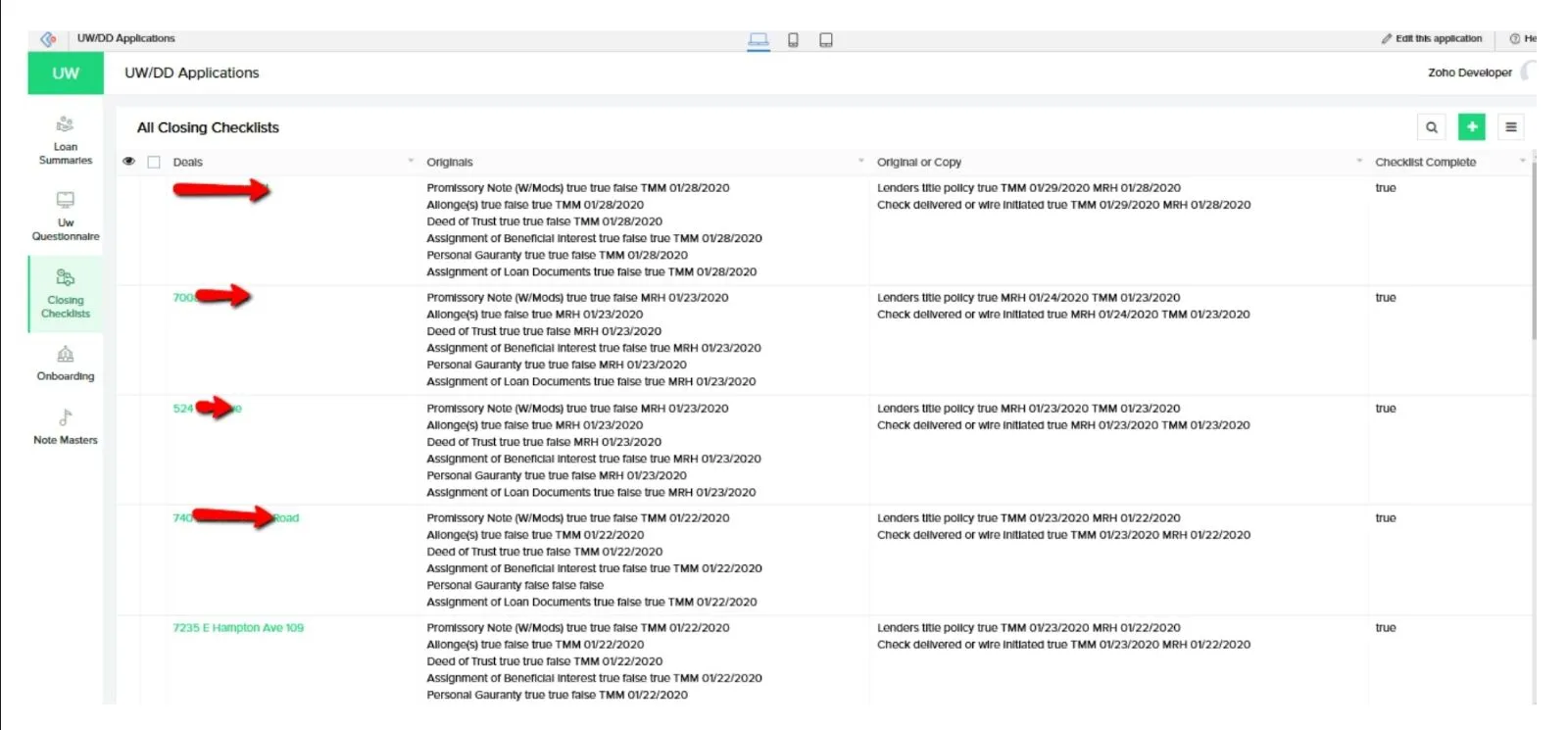Open Loan Summaries section
1568x730 pixels.
[x=66, y=140]
